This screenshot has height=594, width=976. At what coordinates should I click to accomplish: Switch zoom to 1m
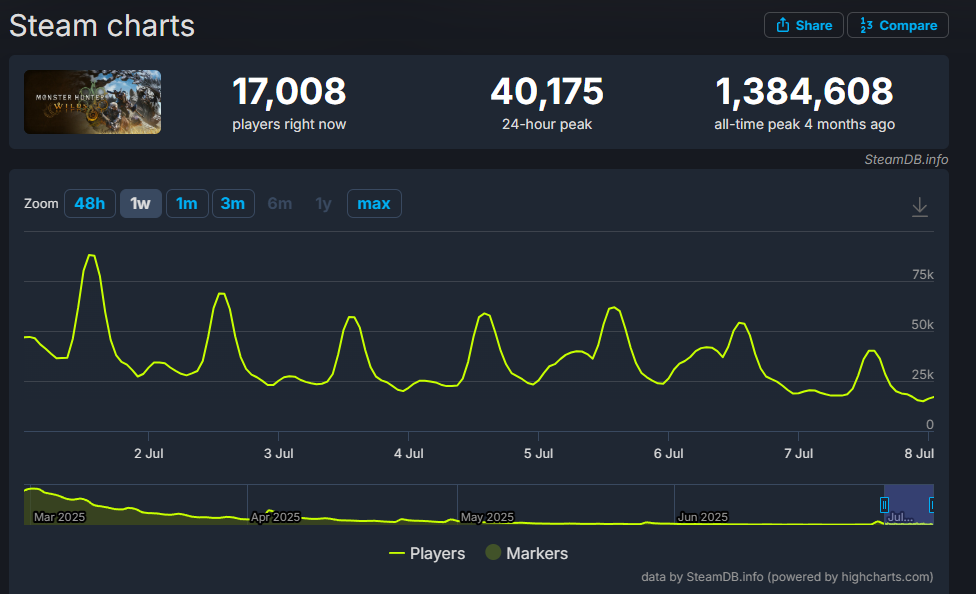click(186, 204)
